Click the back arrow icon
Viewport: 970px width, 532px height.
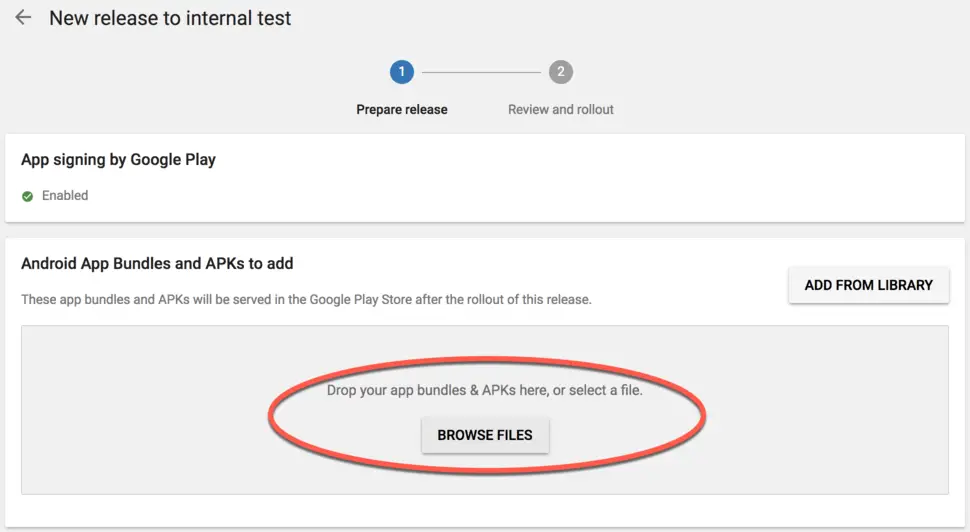click(23, 18)
